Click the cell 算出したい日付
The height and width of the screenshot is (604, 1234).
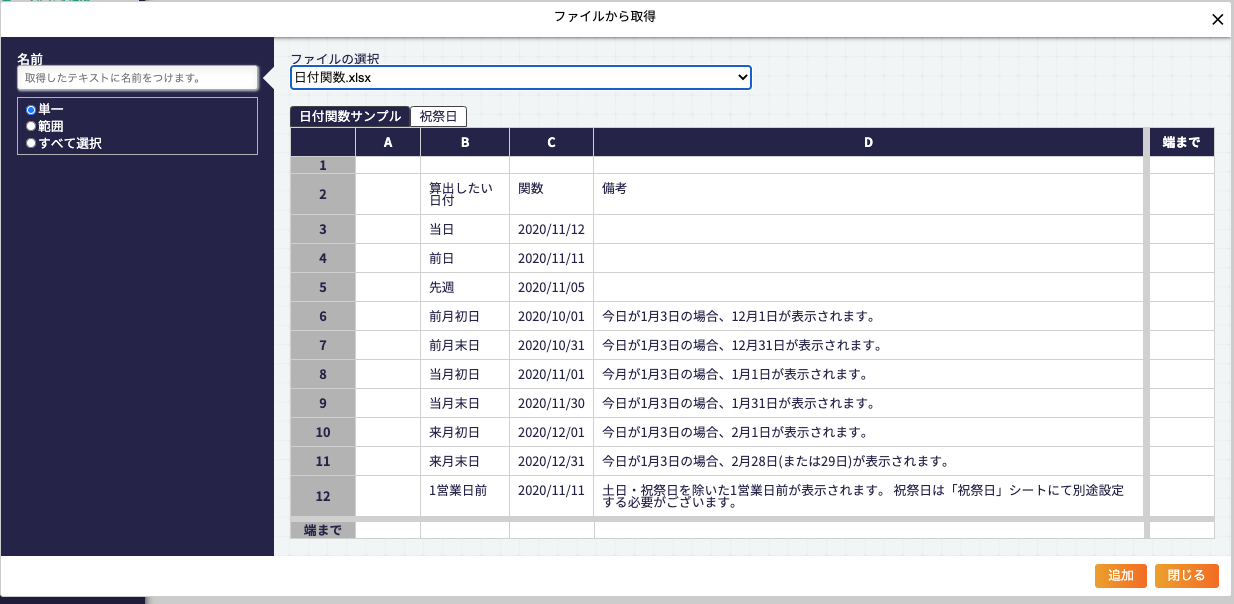(465, 194)
